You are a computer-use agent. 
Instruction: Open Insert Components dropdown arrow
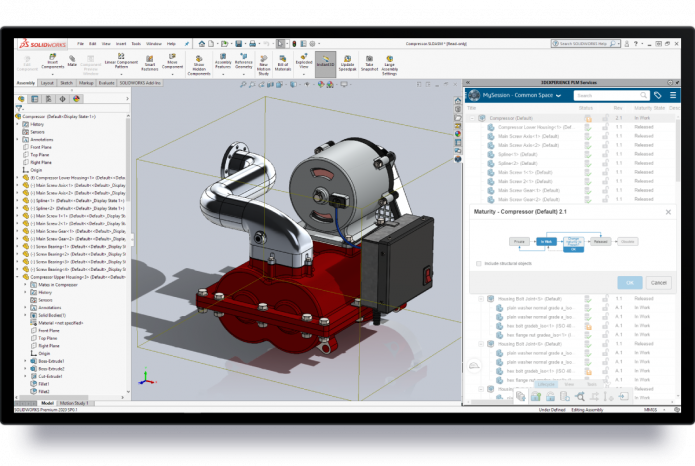[x=52, y=74]
